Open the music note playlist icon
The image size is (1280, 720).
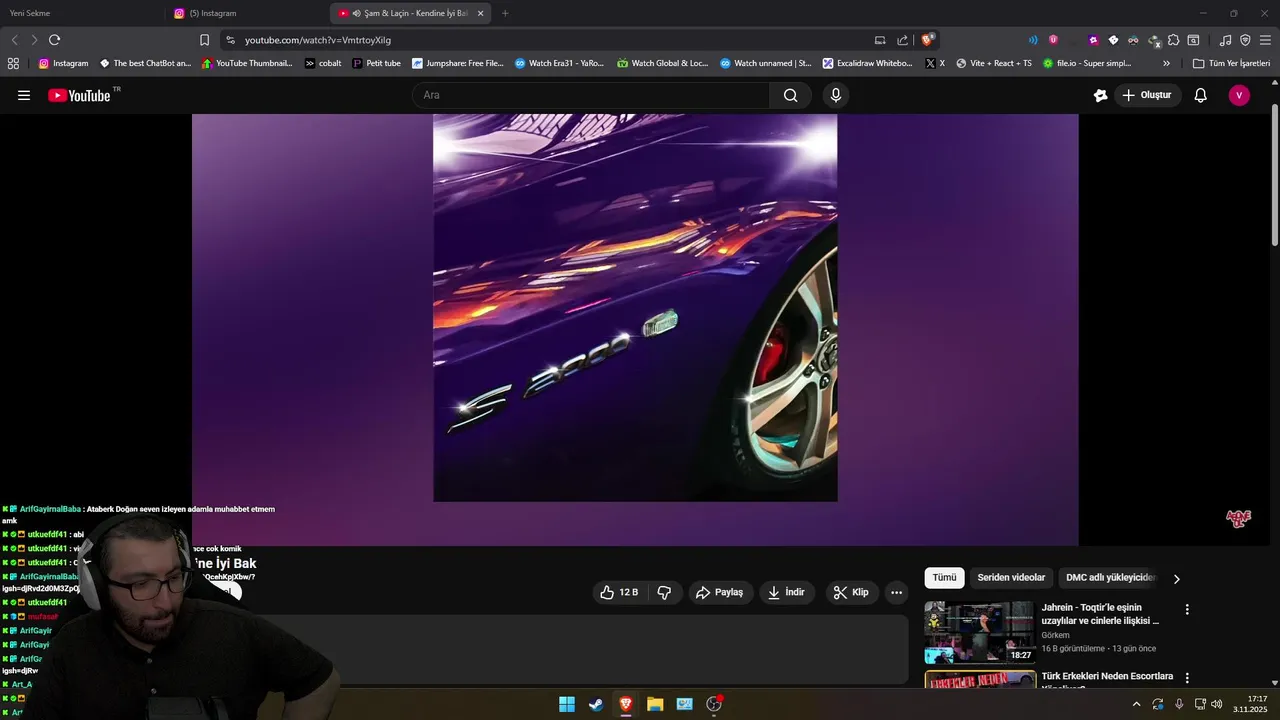tap(1226, 40)
